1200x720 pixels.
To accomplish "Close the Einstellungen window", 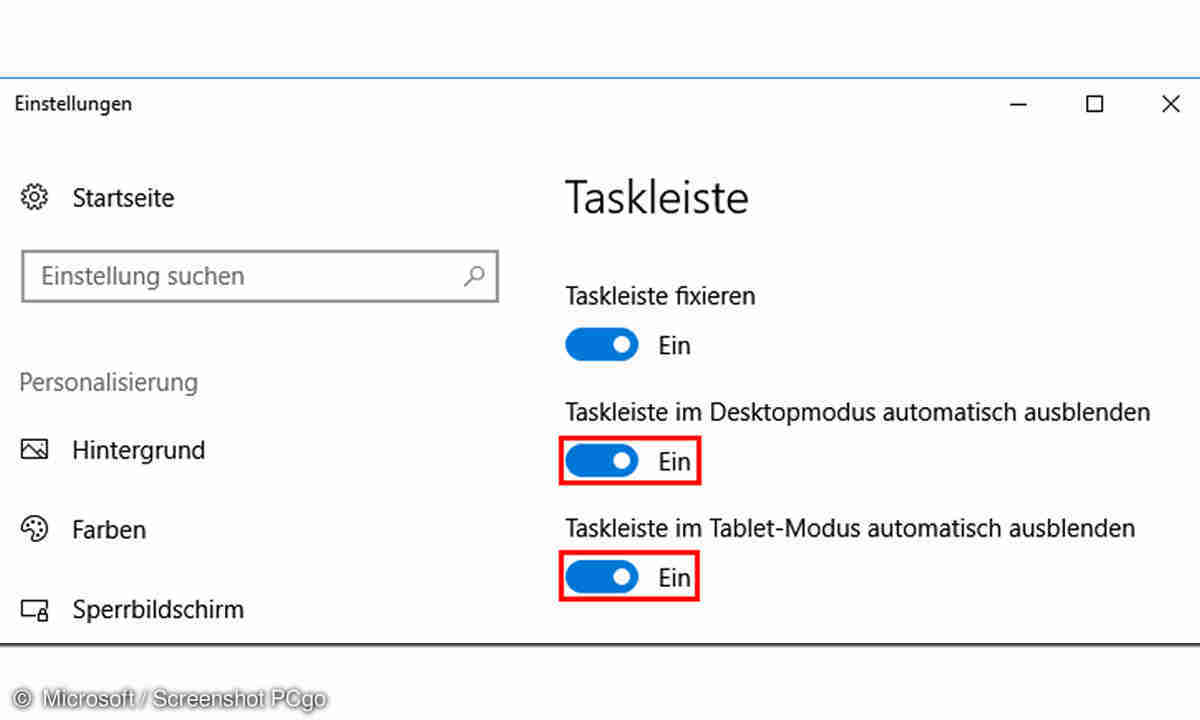I will pyautogui.click(x=1171, y=104).
